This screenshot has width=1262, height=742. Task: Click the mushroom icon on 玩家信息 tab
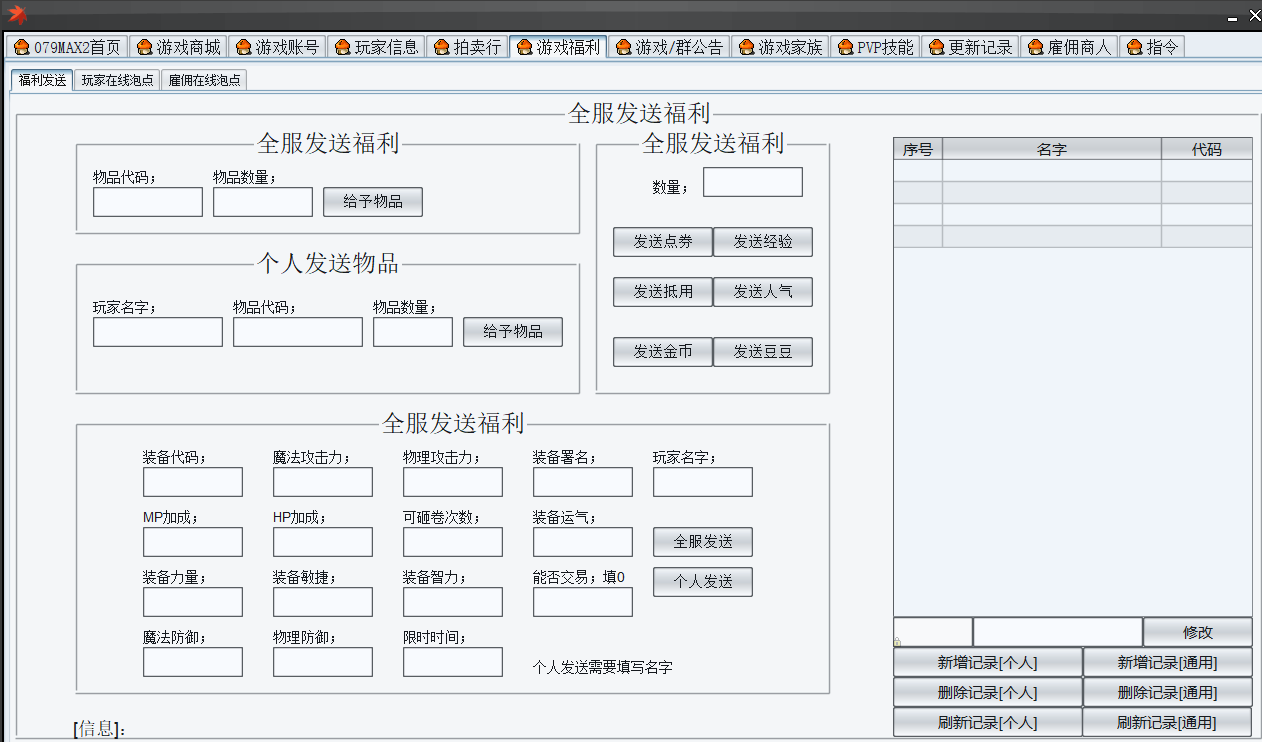pos(343,47)
